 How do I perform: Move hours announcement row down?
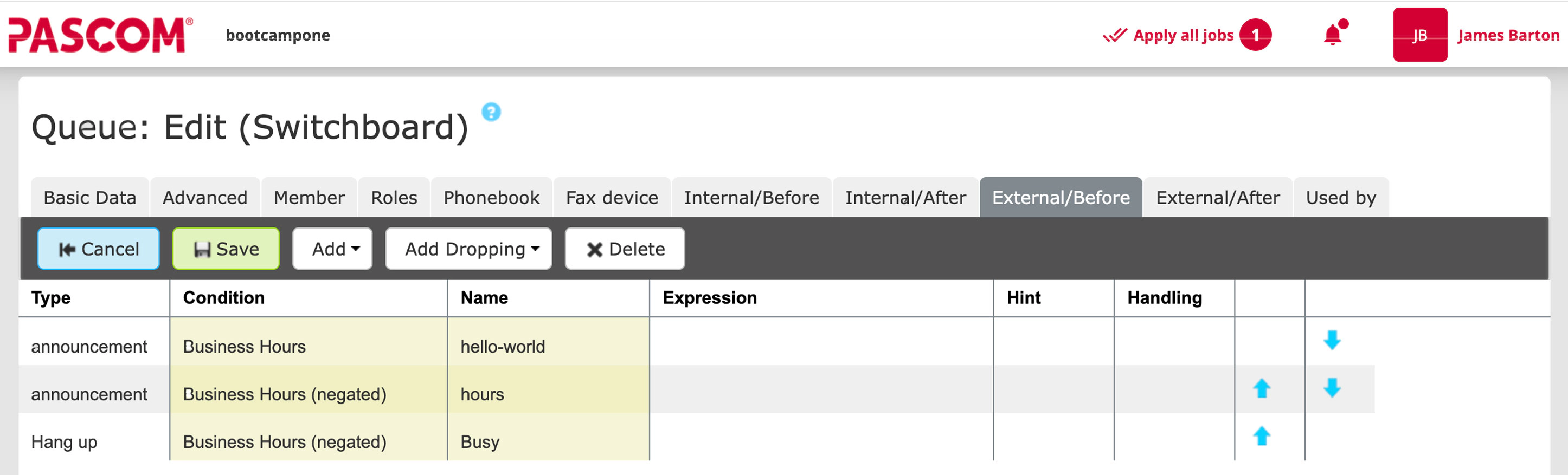(x=1332, y=388)
